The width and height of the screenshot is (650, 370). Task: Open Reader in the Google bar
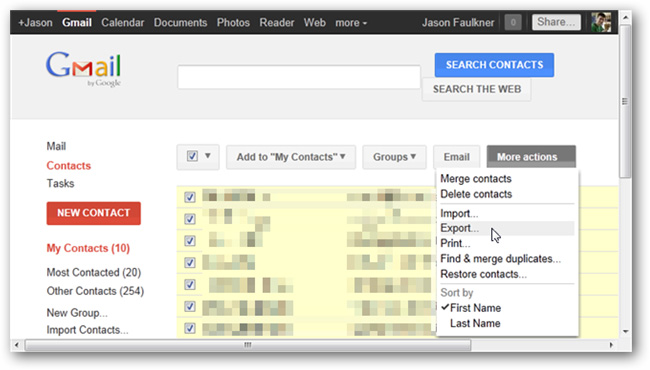276,22
